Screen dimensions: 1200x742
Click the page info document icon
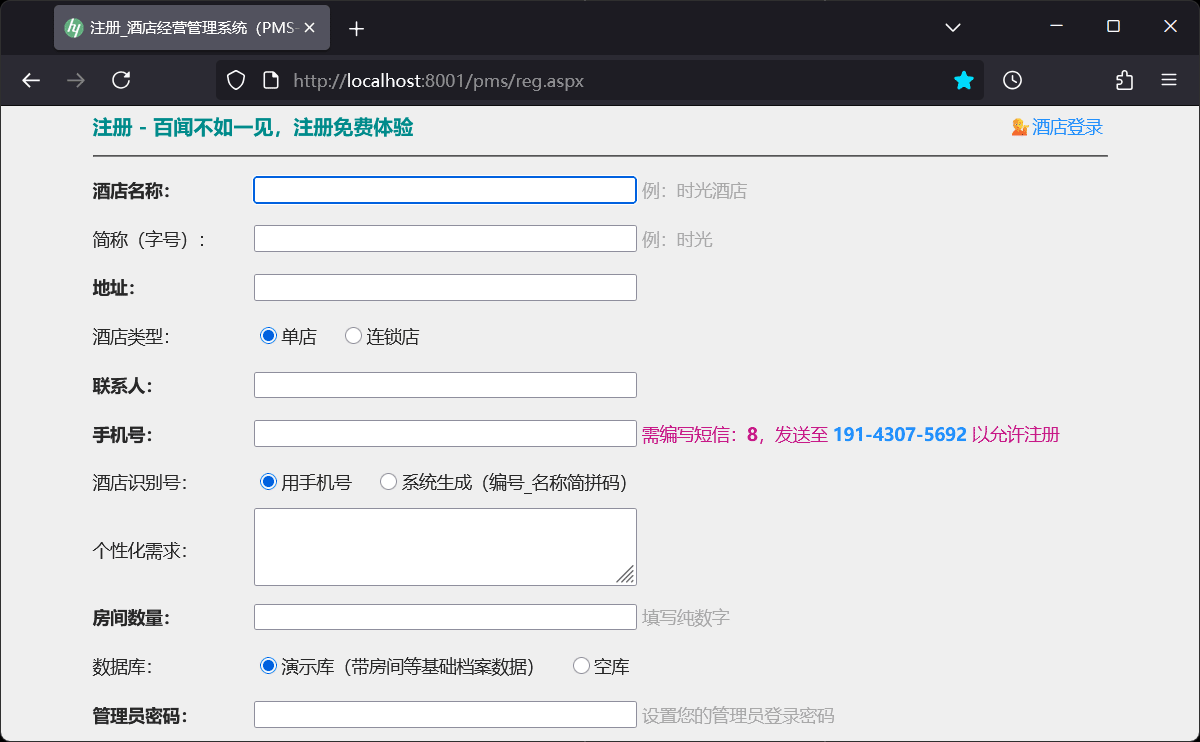(x=270, y=80)
